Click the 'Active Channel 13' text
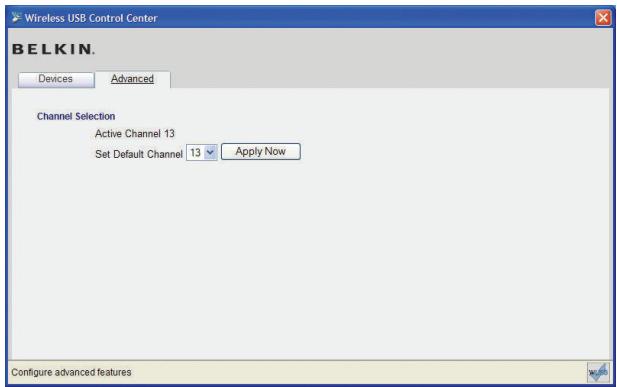Screen dimensions: 617x387 pos(135,134)
